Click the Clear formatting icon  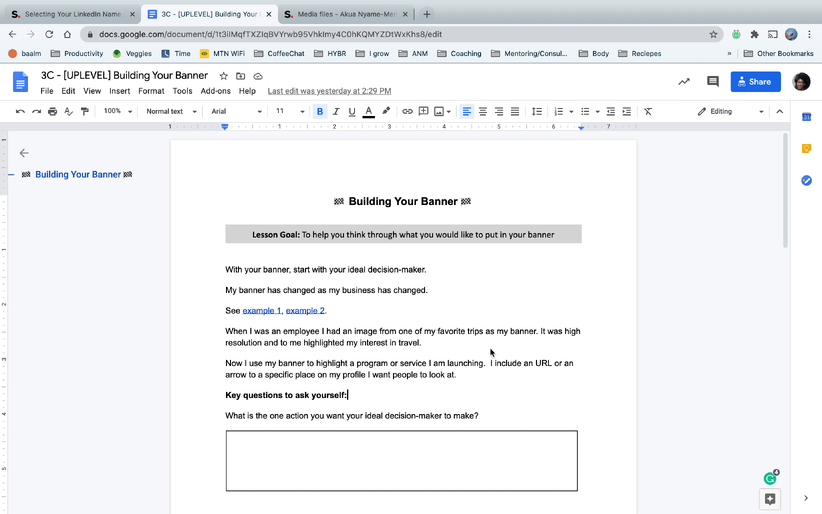coord(648,111)
